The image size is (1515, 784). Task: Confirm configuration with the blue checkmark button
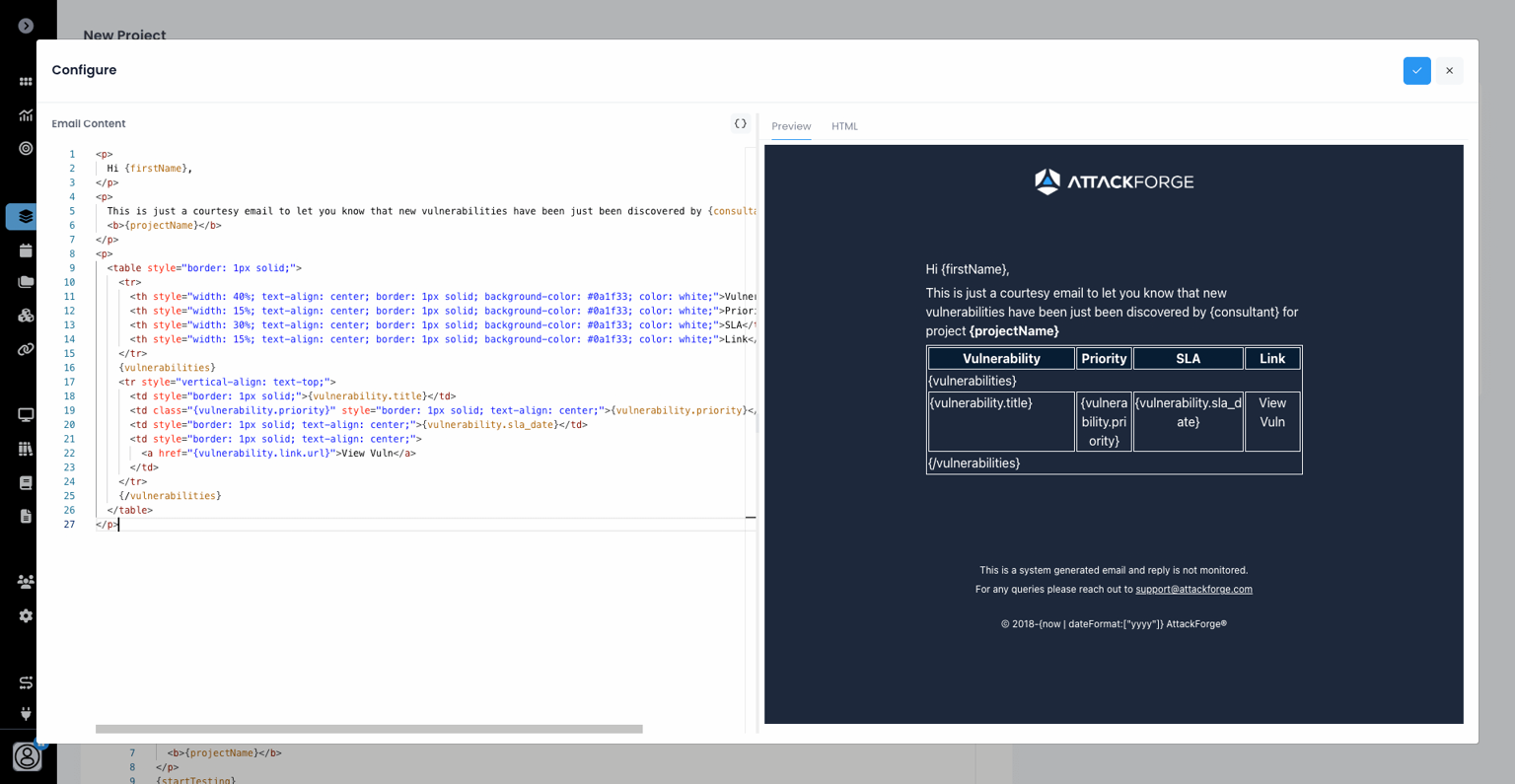pyautogui.click(x=1416, y=71)
